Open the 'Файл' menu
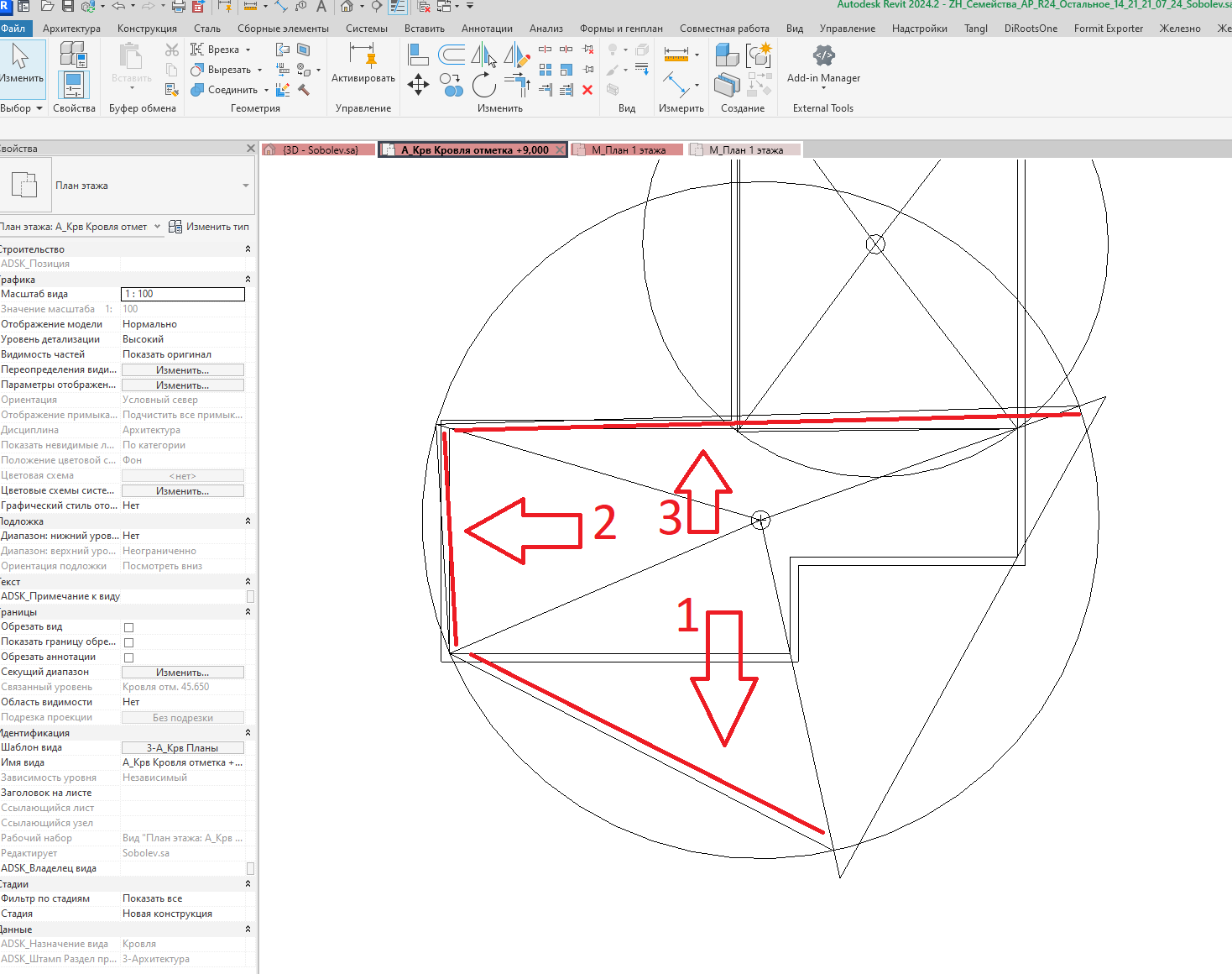The width and height of the screenshot is (1232, 974). [x=14, y=29]
